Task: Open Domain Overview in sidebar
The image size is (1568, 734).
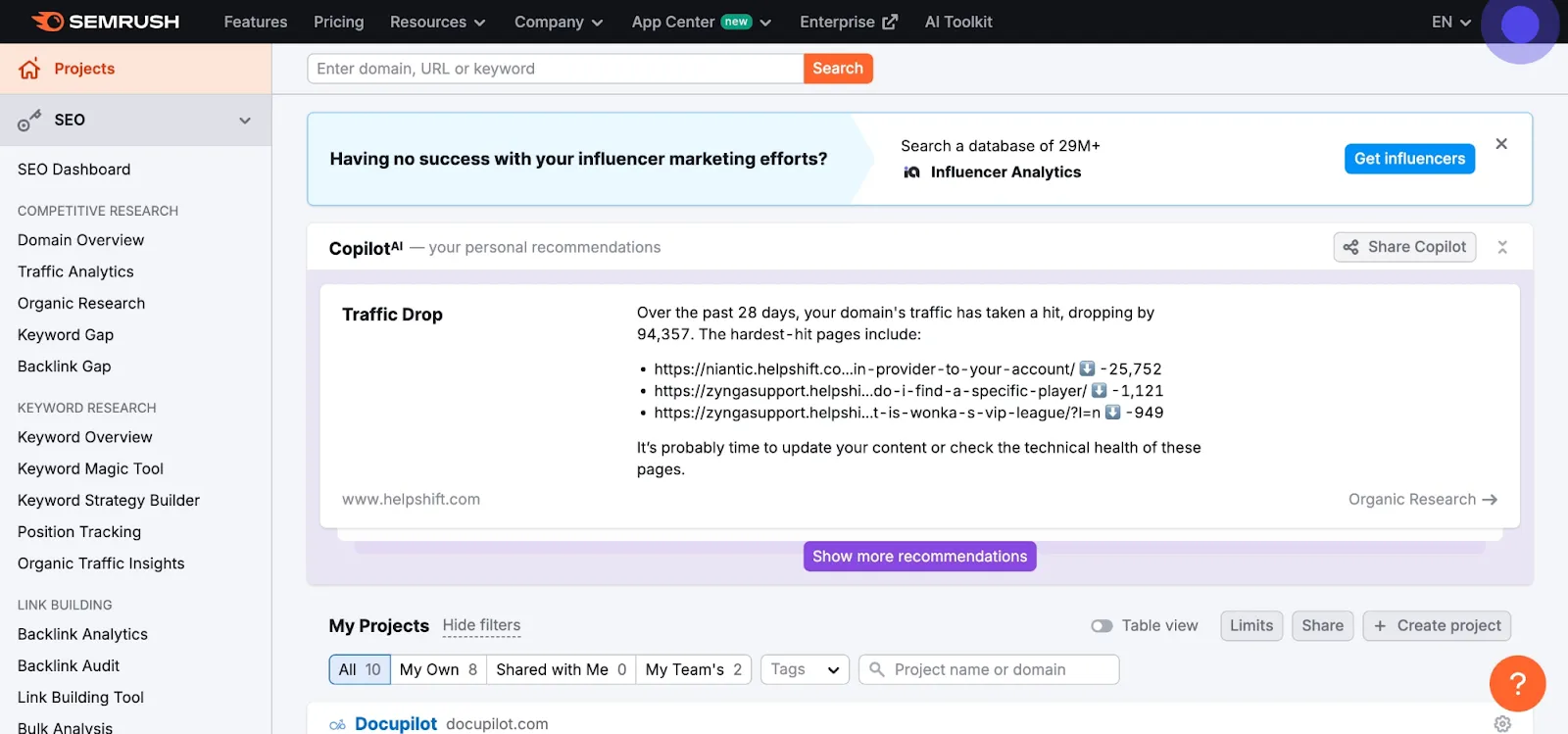Action: point(81,240)
